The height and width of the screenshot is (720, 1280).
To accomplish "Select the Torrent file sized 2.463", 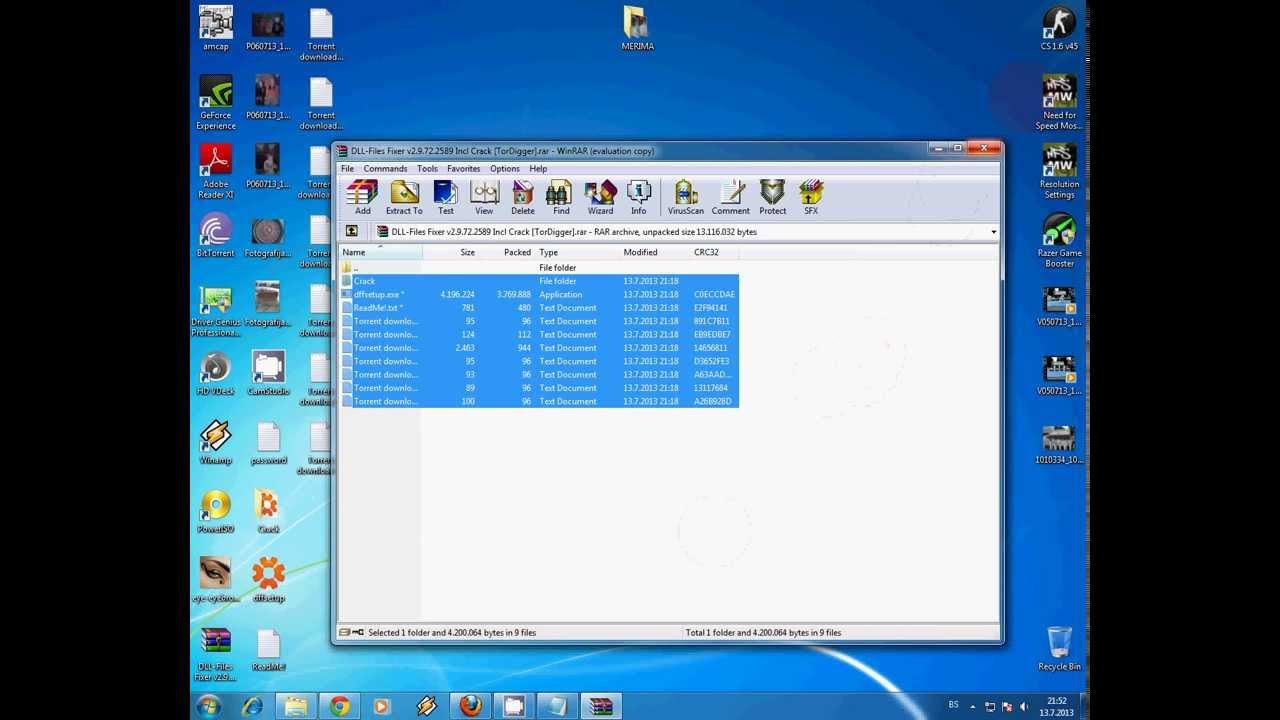I will click(539, 348).
